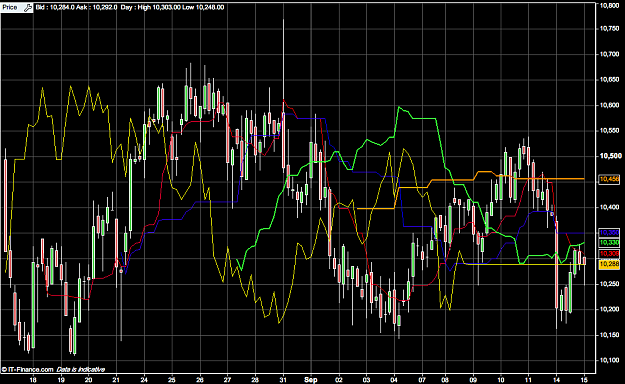The width and height of the screenshot is (625, 384).
Task: Click the 10,650 price axis label
Action: 609,80
